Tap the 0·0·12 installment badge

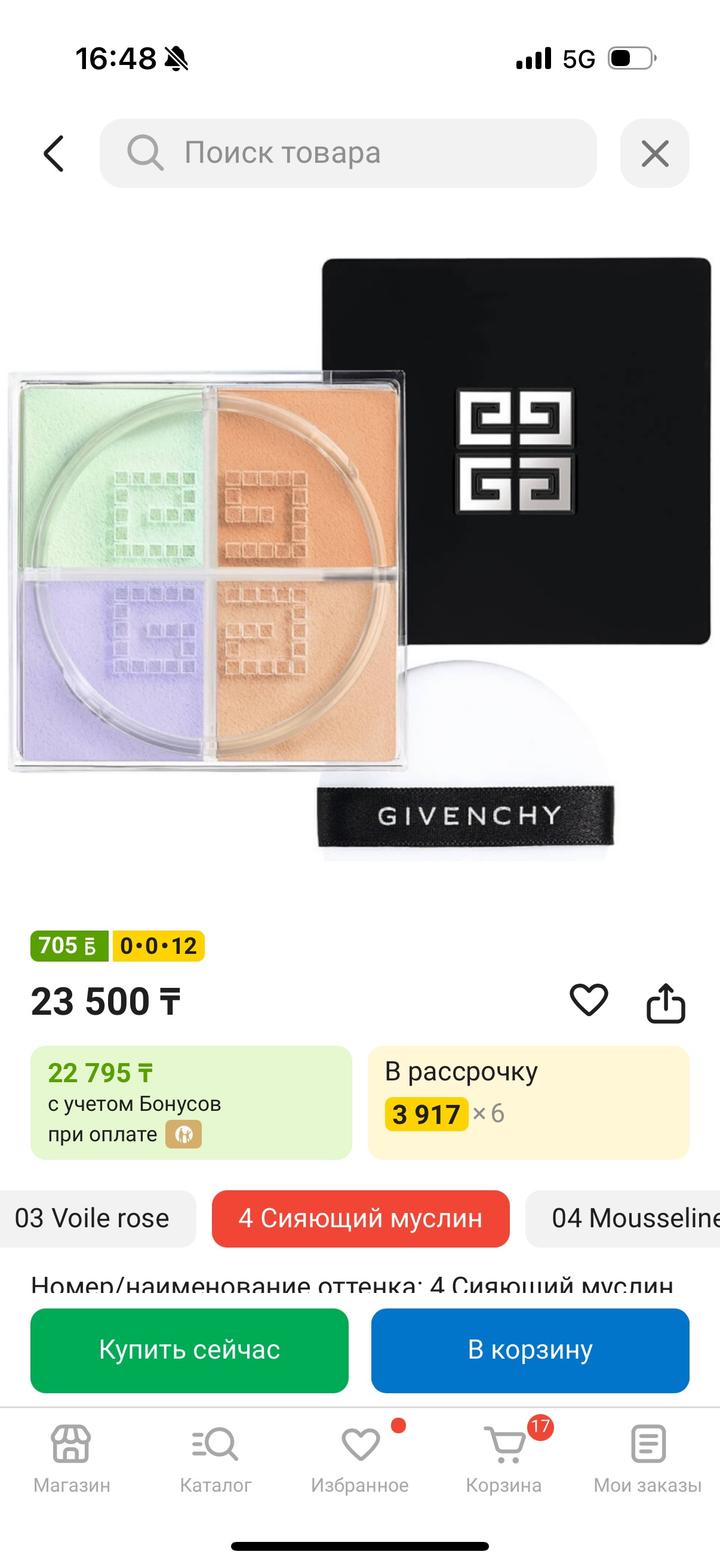coord(158,945)
